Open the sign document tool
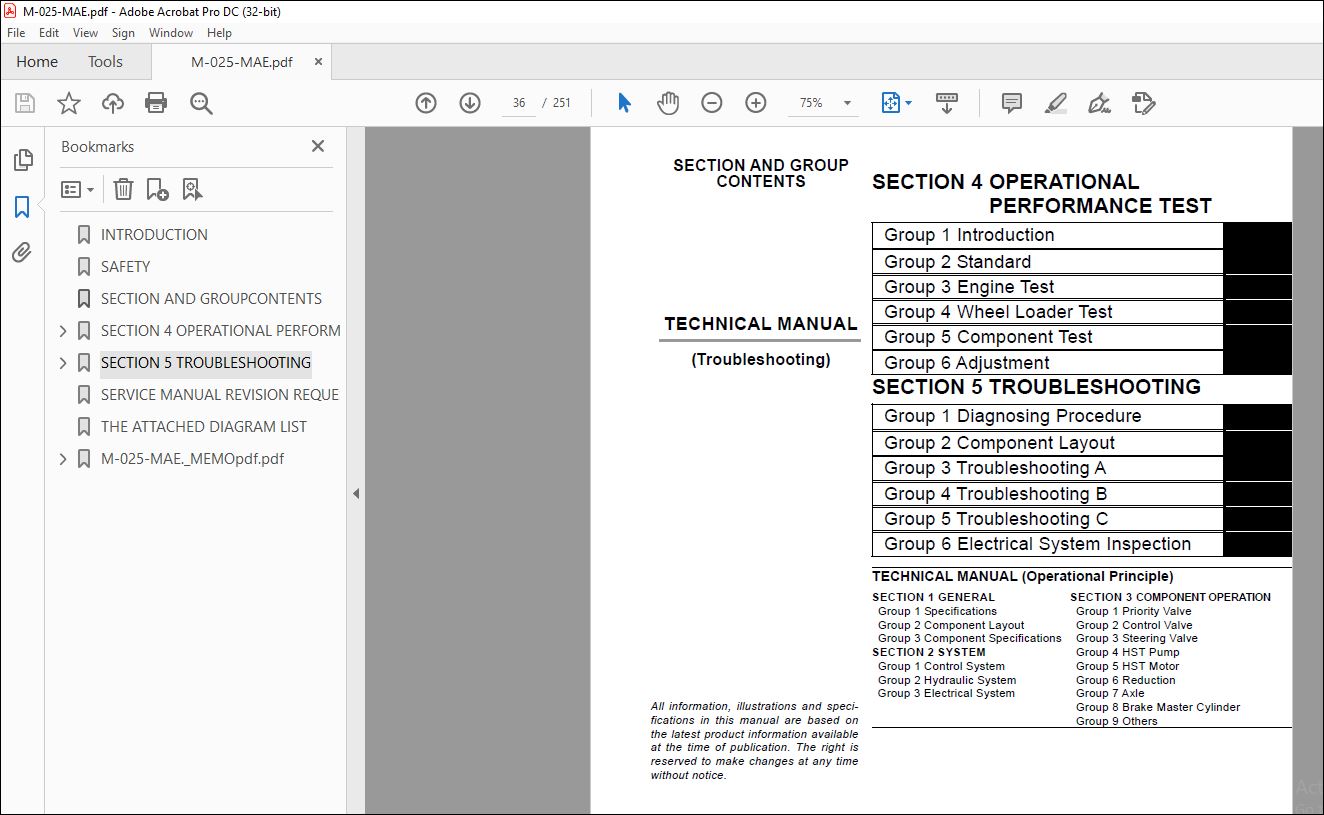The width and height of the screenshot is (1324, 815). point(1100,103)
